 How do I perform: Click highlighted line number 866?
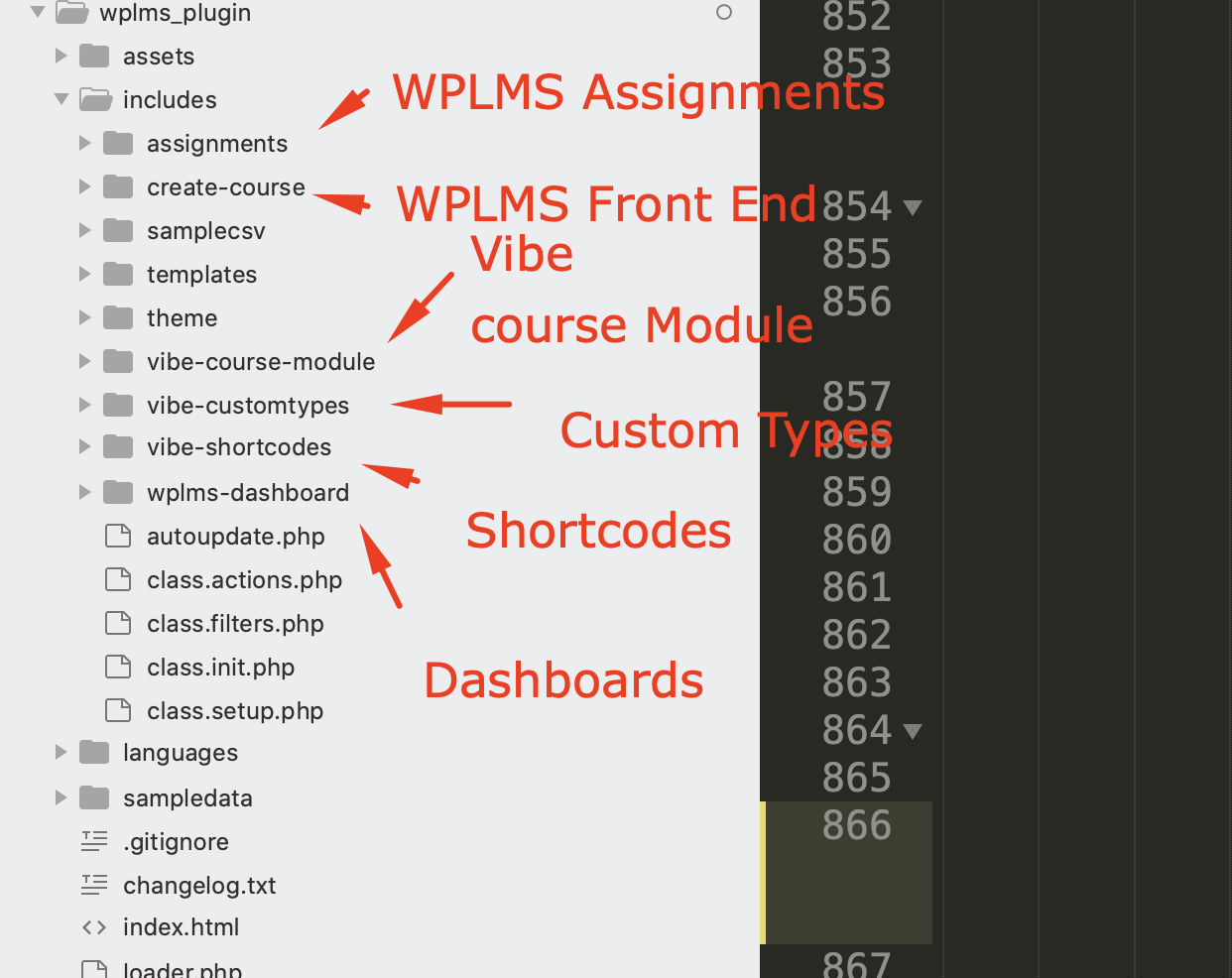tap(857, 826)
